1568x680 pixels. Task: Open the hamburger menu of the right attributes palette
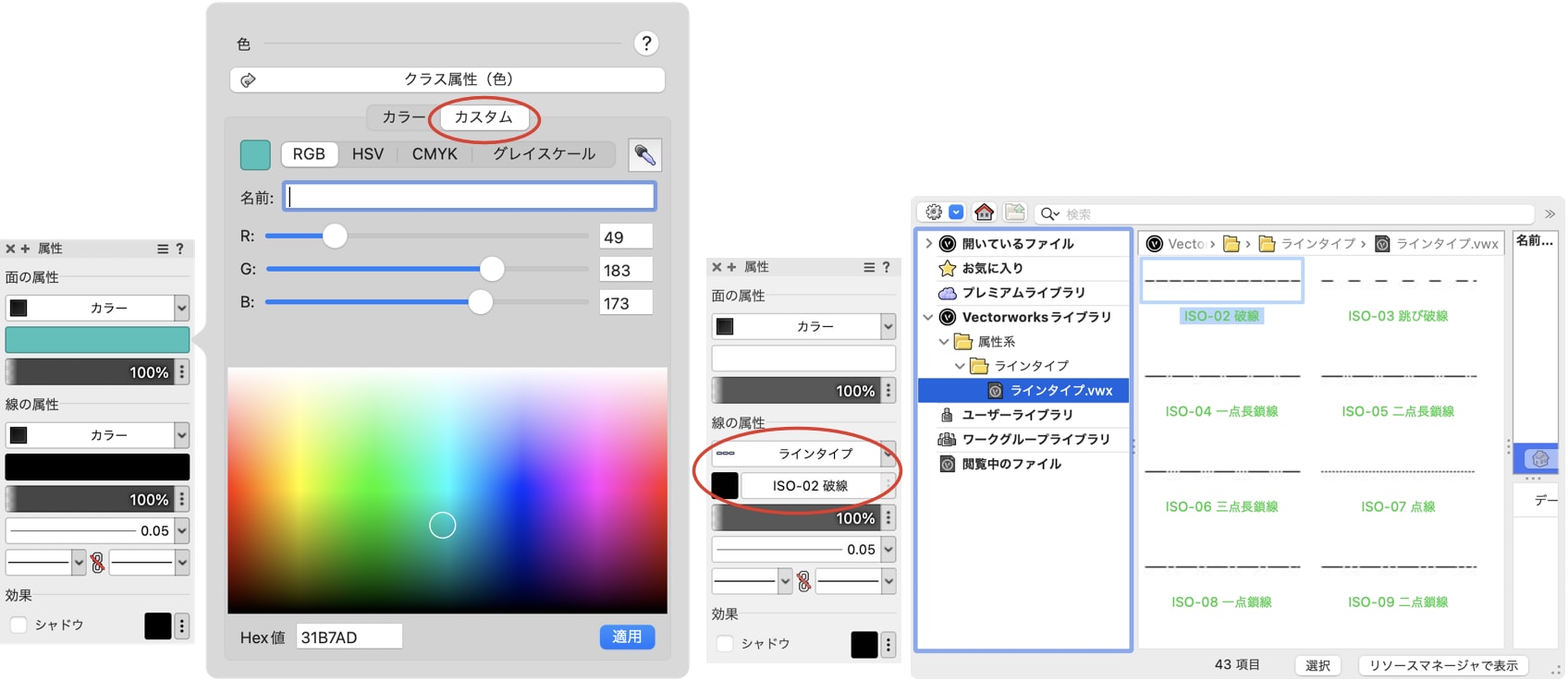[x=869, y=267]
